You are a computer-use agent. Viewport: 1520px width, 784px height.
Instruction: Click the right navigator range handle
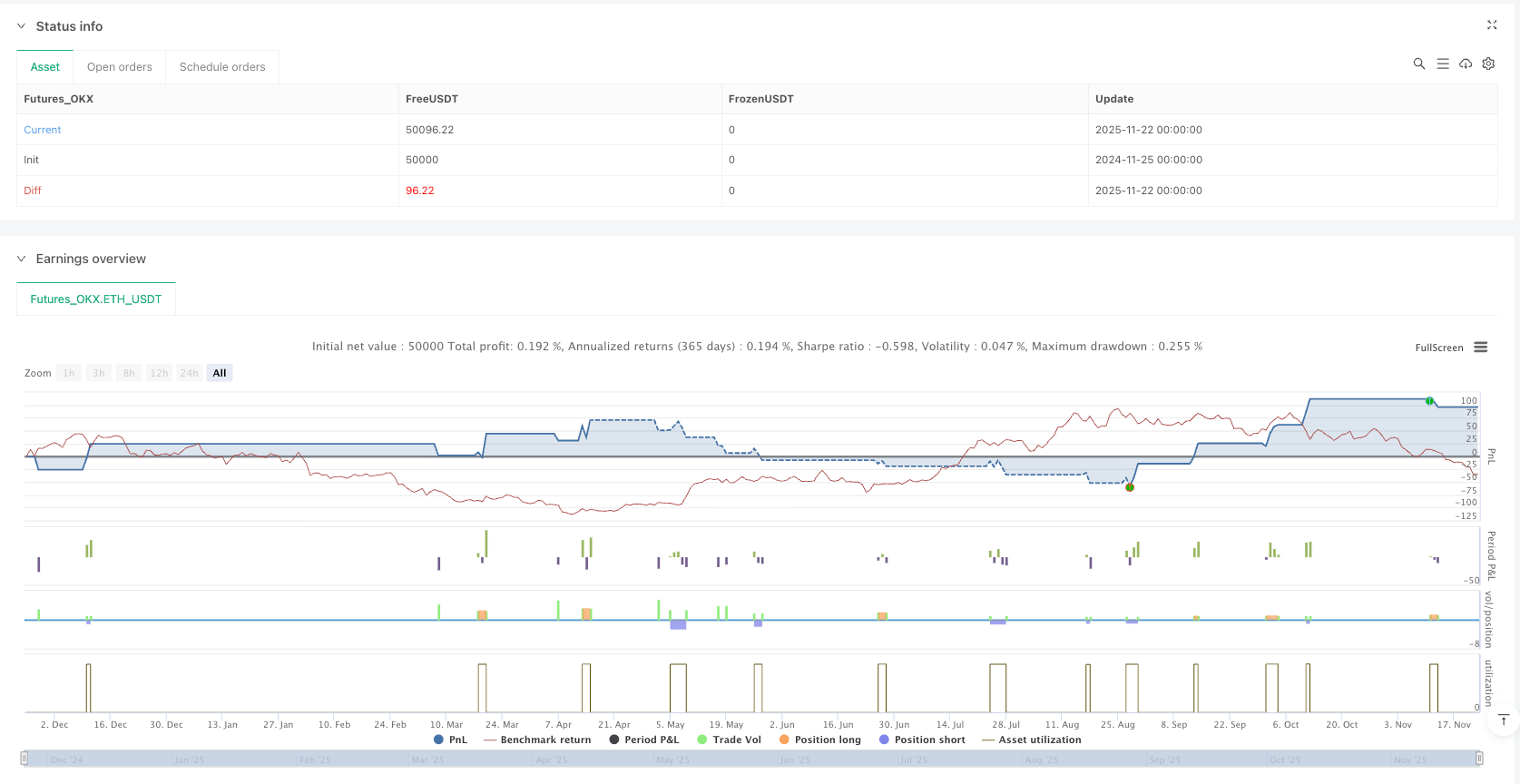pos(1479,758)
